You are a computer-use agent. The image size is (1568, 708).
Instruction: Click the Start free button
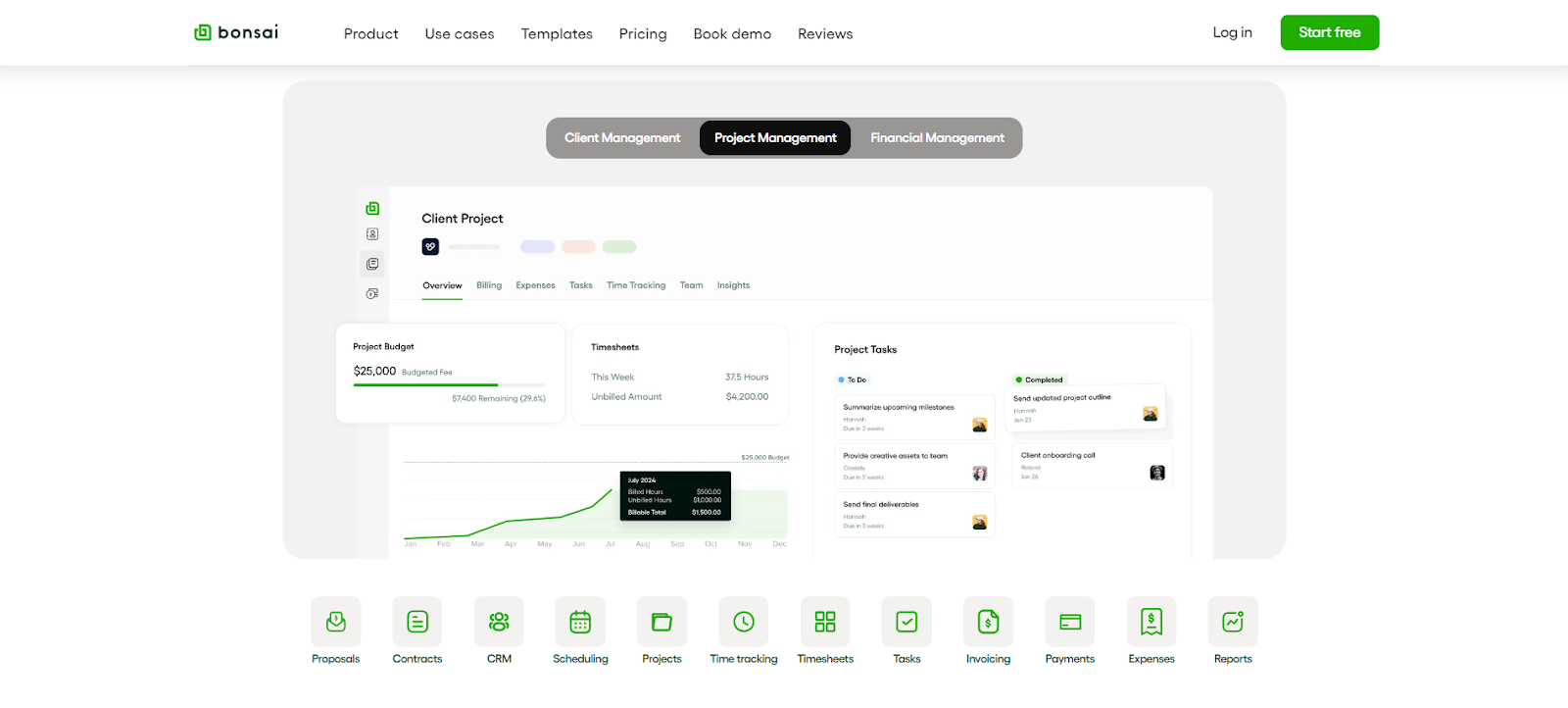(1330, 32)
